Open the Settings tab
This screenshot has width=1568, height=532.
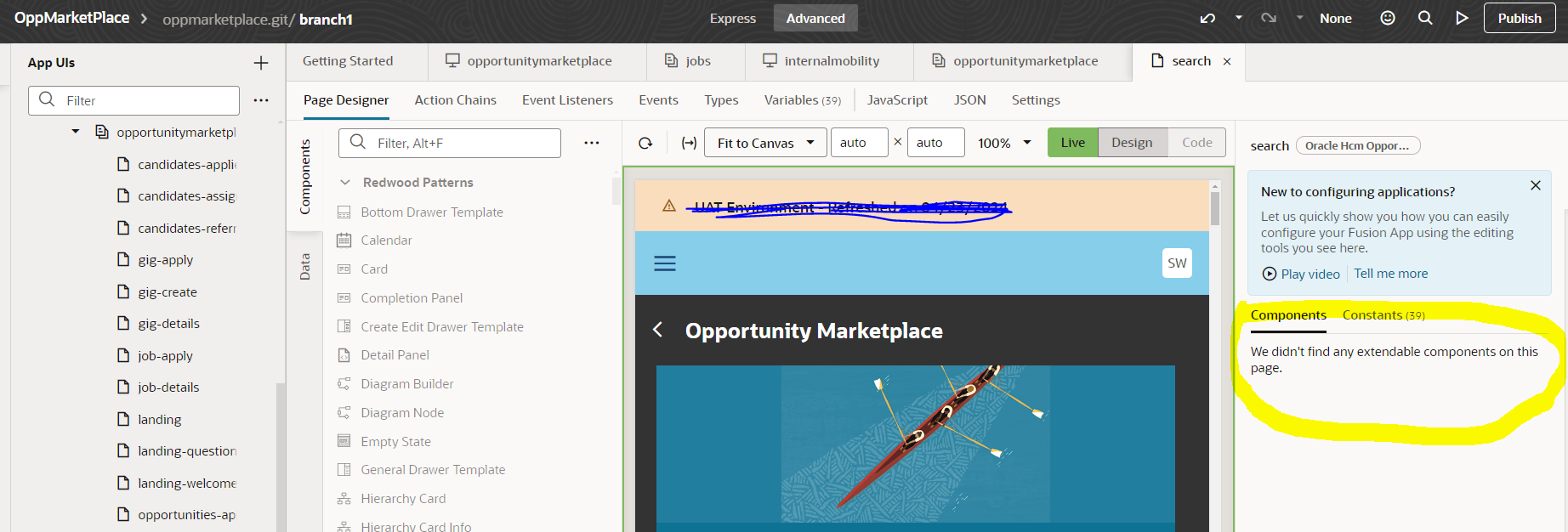click(x=1036, y=100)
